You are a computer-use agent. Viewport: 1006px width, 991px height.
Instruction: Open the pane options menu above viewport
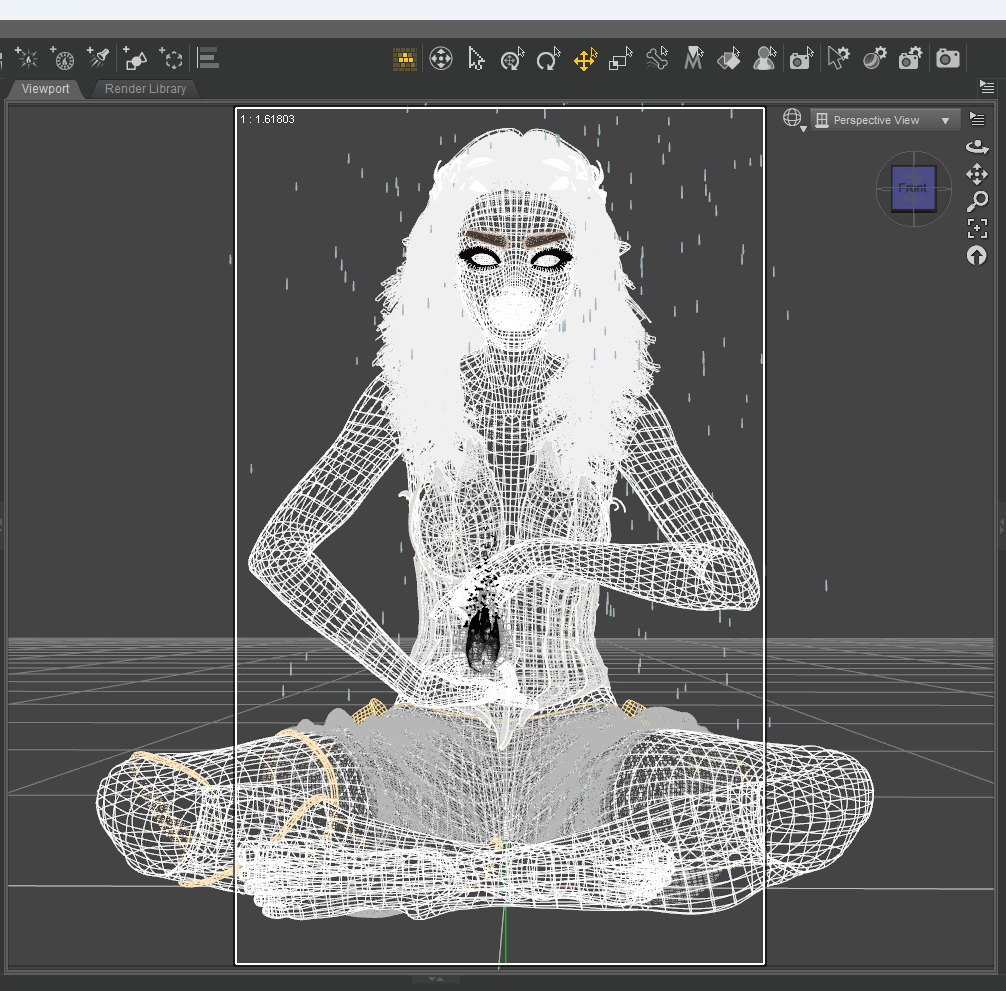click(987, 87)
